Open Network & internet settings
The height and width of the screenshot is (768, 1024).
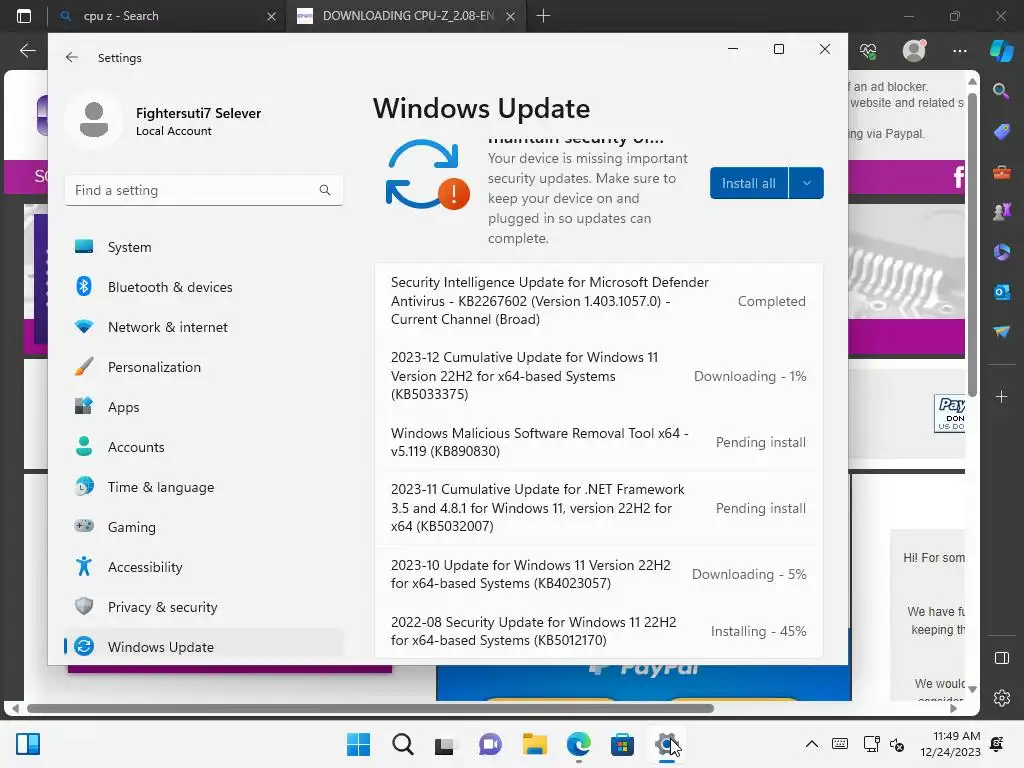204,327
